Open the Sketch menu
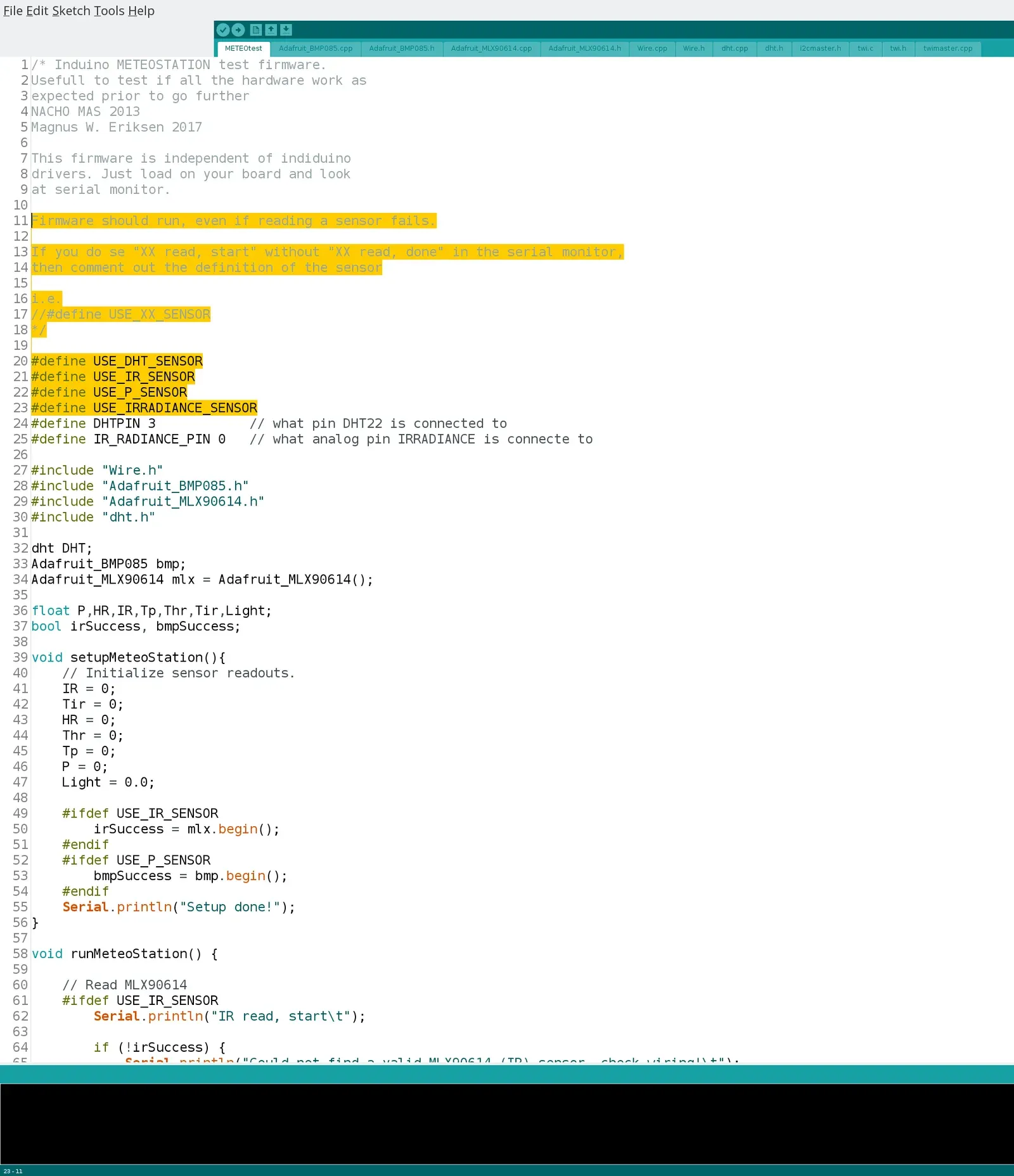Screen dimensions: 1014x1176 click(71, 11)
